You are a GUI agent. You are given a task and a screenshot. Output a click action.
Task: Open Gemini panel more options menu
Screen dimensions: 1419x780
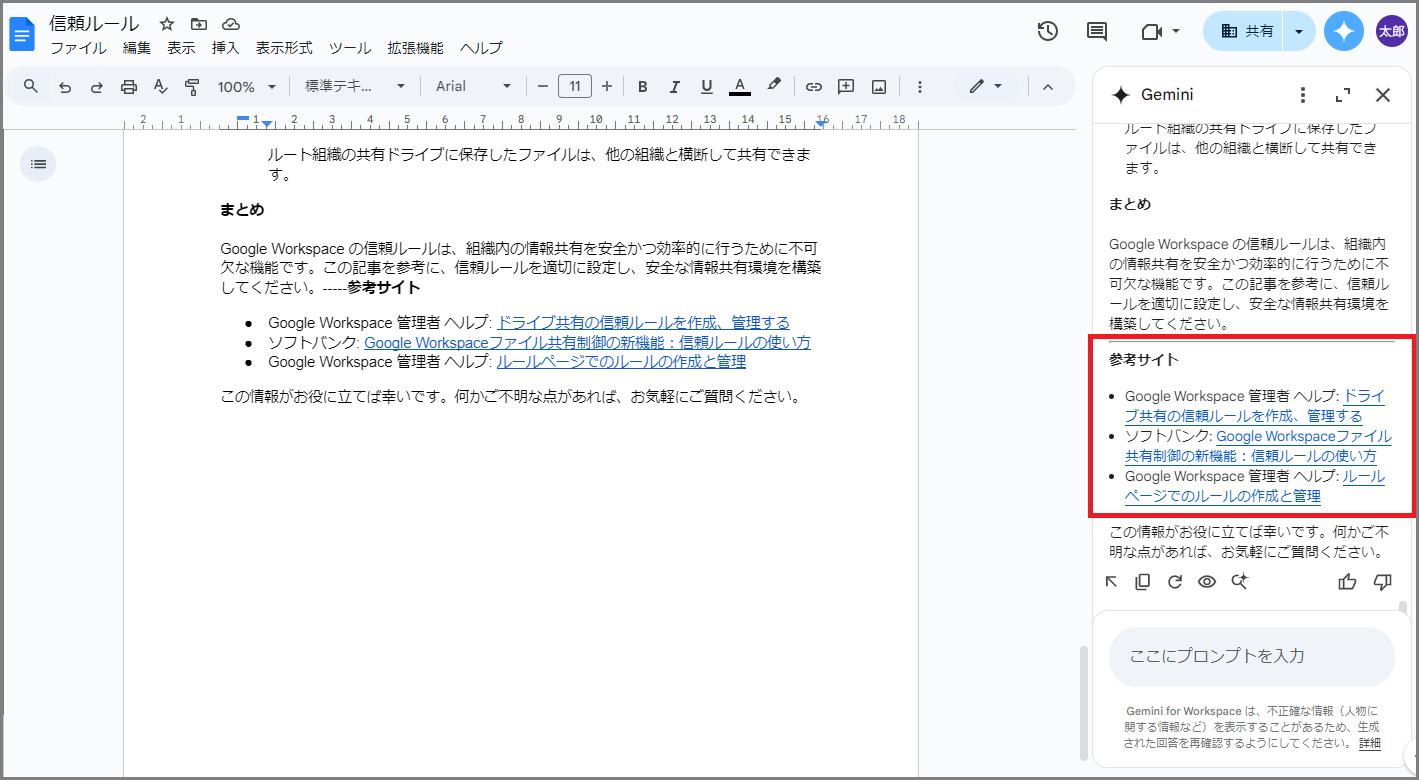click(x=1302, y=95)
